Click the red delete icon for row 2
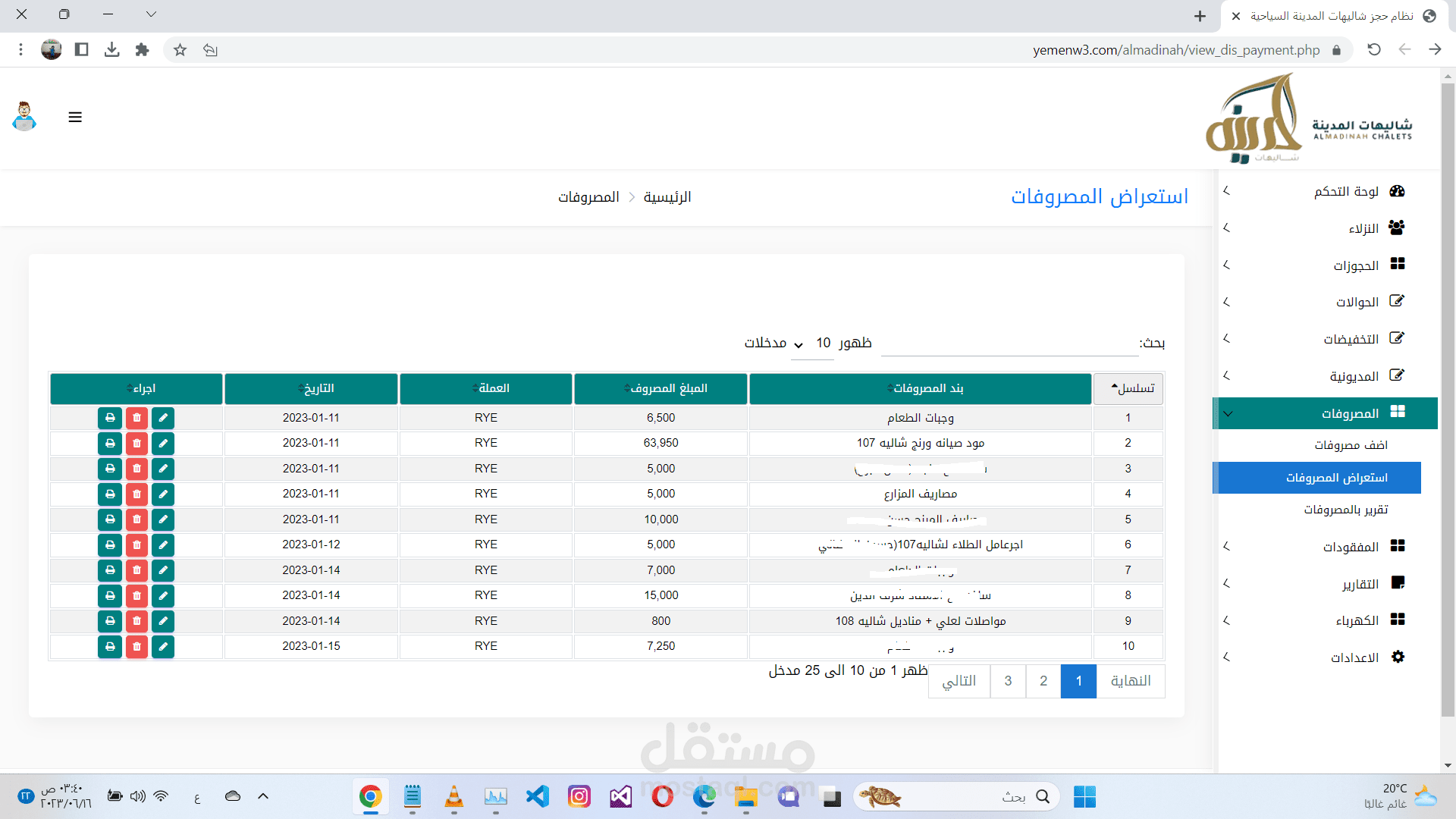Image resolution: width=1456 pixels, height=819 pixels. (136, 443)
